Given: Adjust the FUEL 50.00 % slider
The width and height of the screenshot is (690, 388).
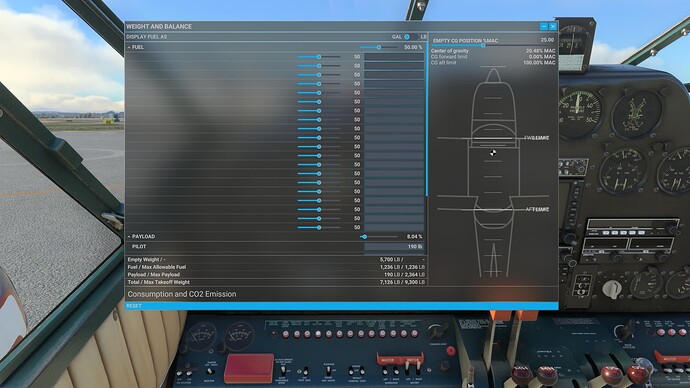Looking at the screenshot, I should pos(378,47).
